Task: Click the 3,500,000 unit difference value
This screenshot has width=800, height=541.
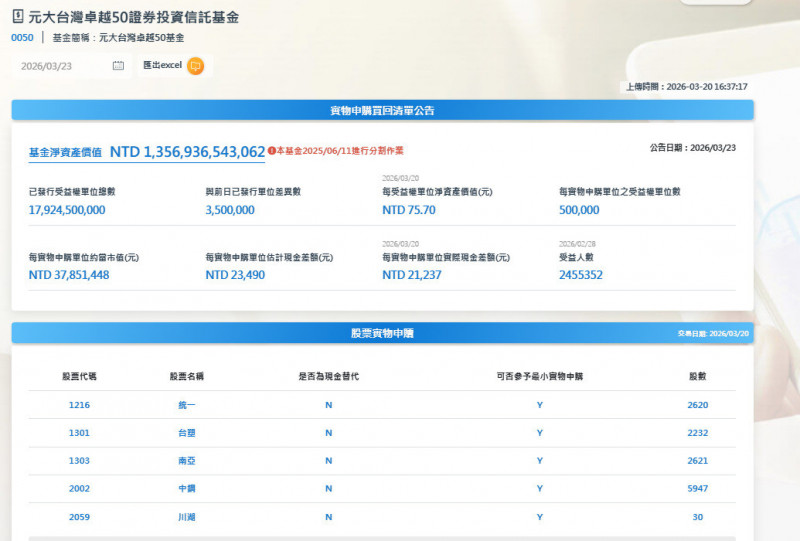Action: pos(230,210)
